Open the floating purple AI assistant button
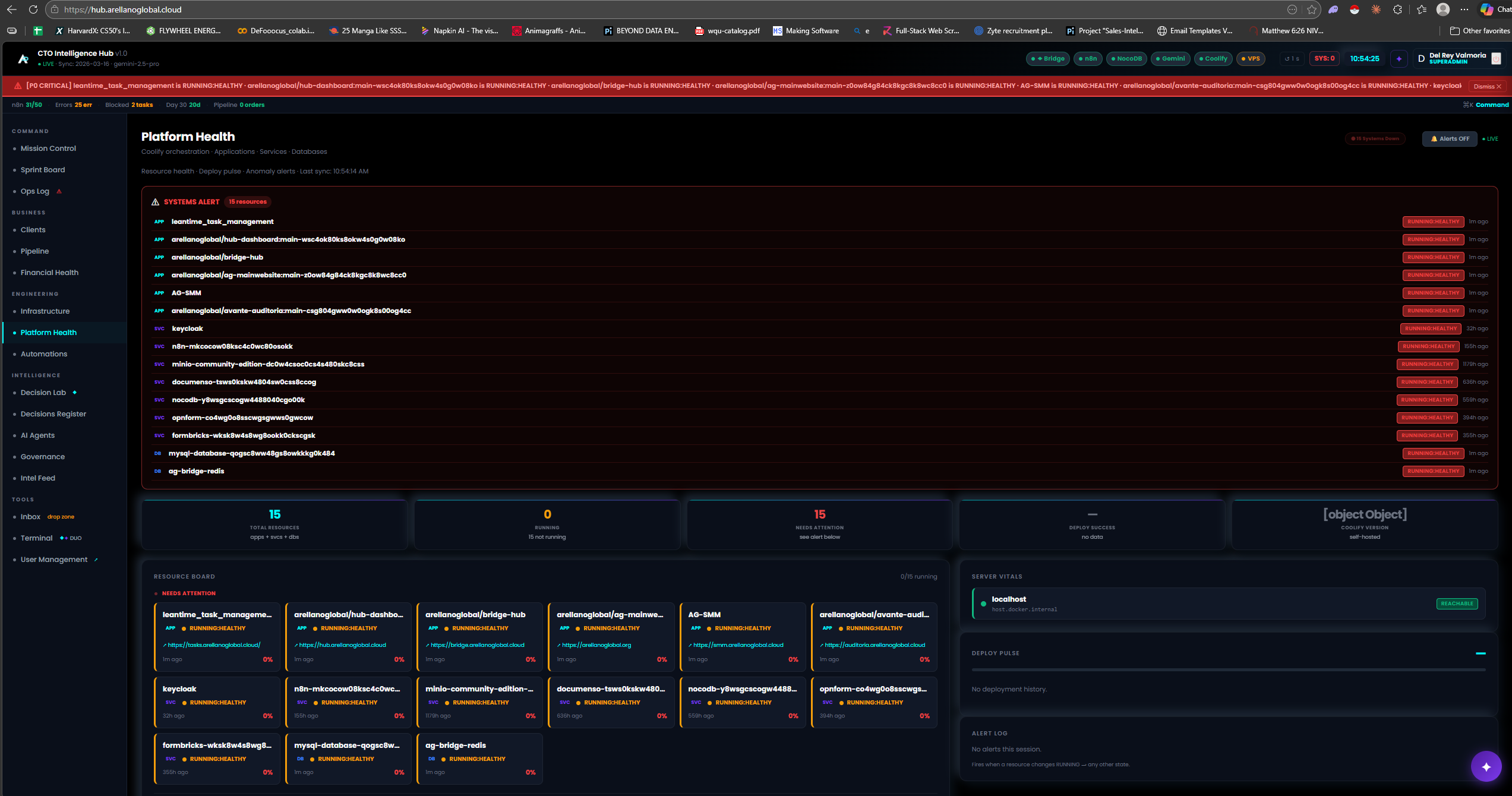Image resolution: width=1512 pixels, height=796 pixels. [x=1486, y=766]
